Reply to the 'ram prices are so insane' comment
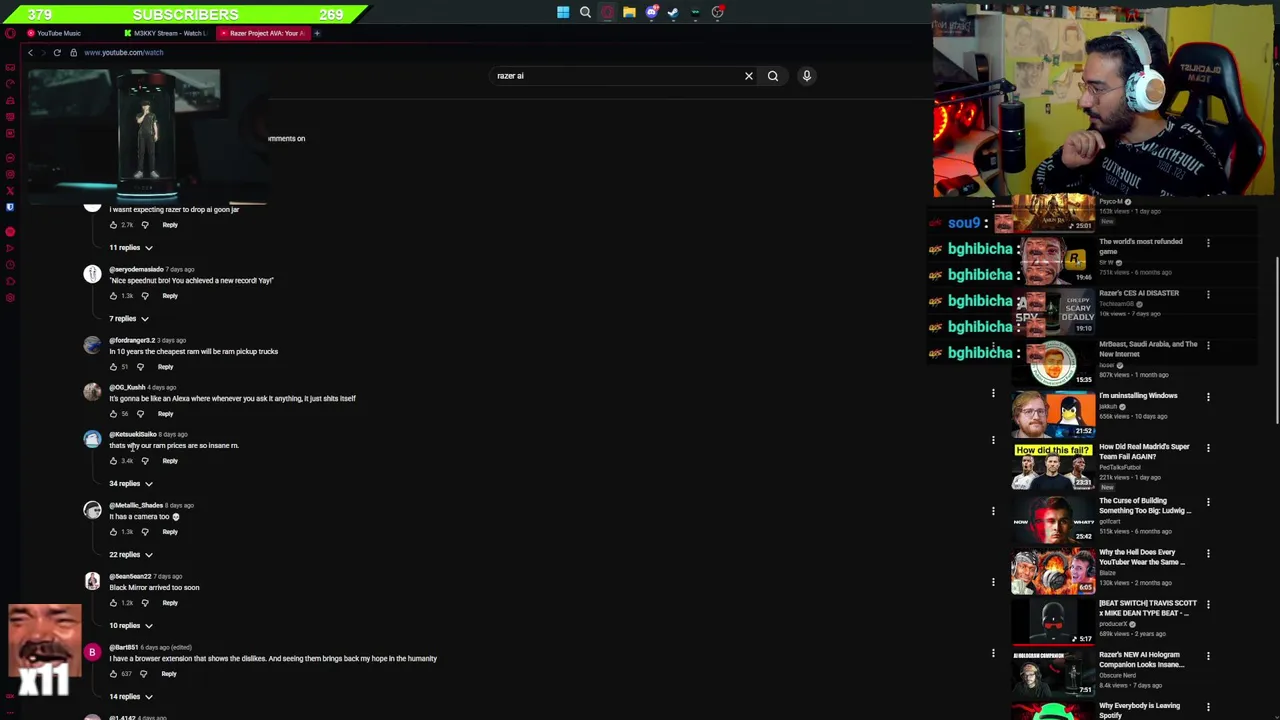This screenshot has height=720, width=1280. pos(170,461)
